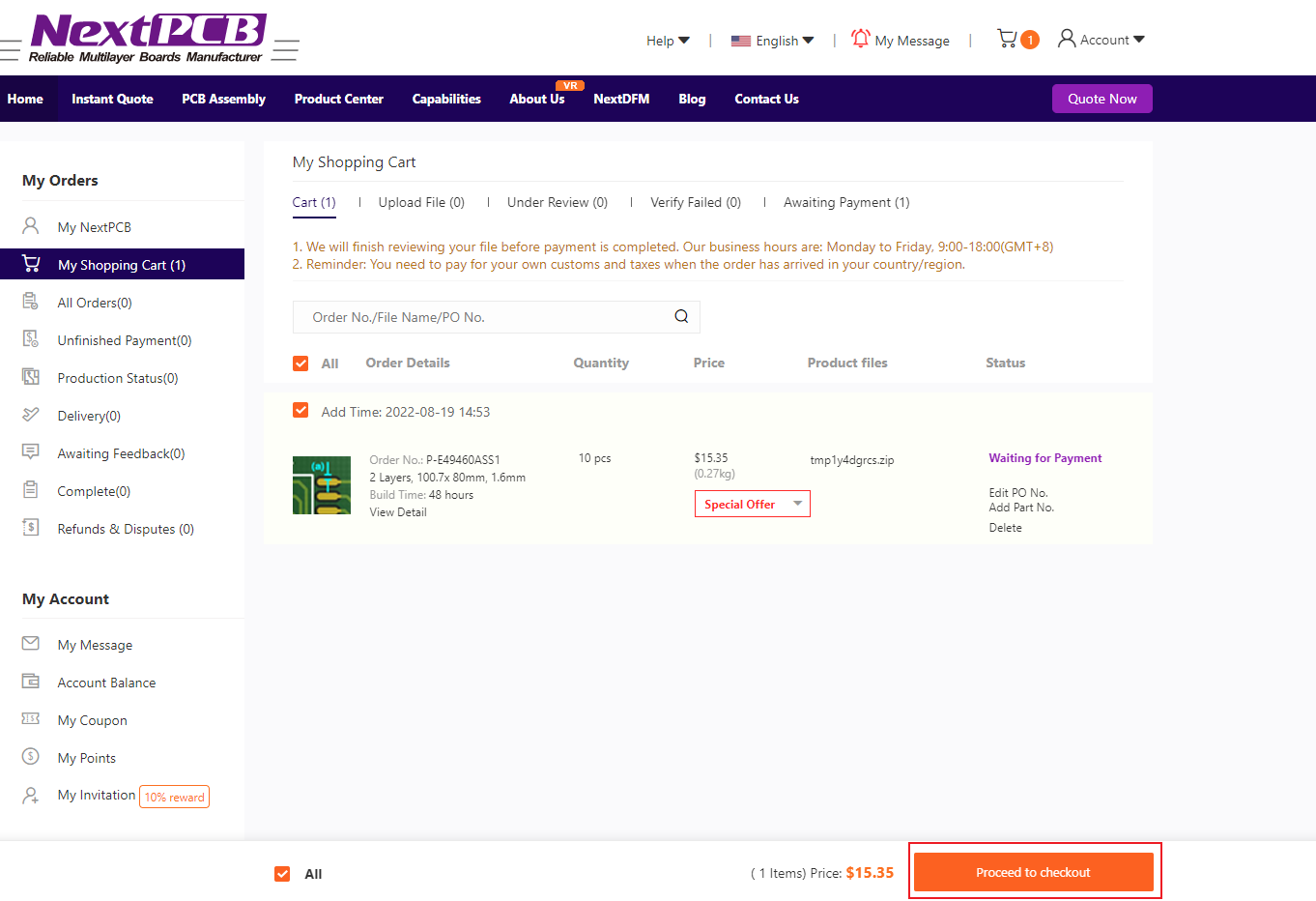Viewport: 1316px width, 901px height.
Task: Click the Order No. search input field
Action: click(x=483, y=317)
